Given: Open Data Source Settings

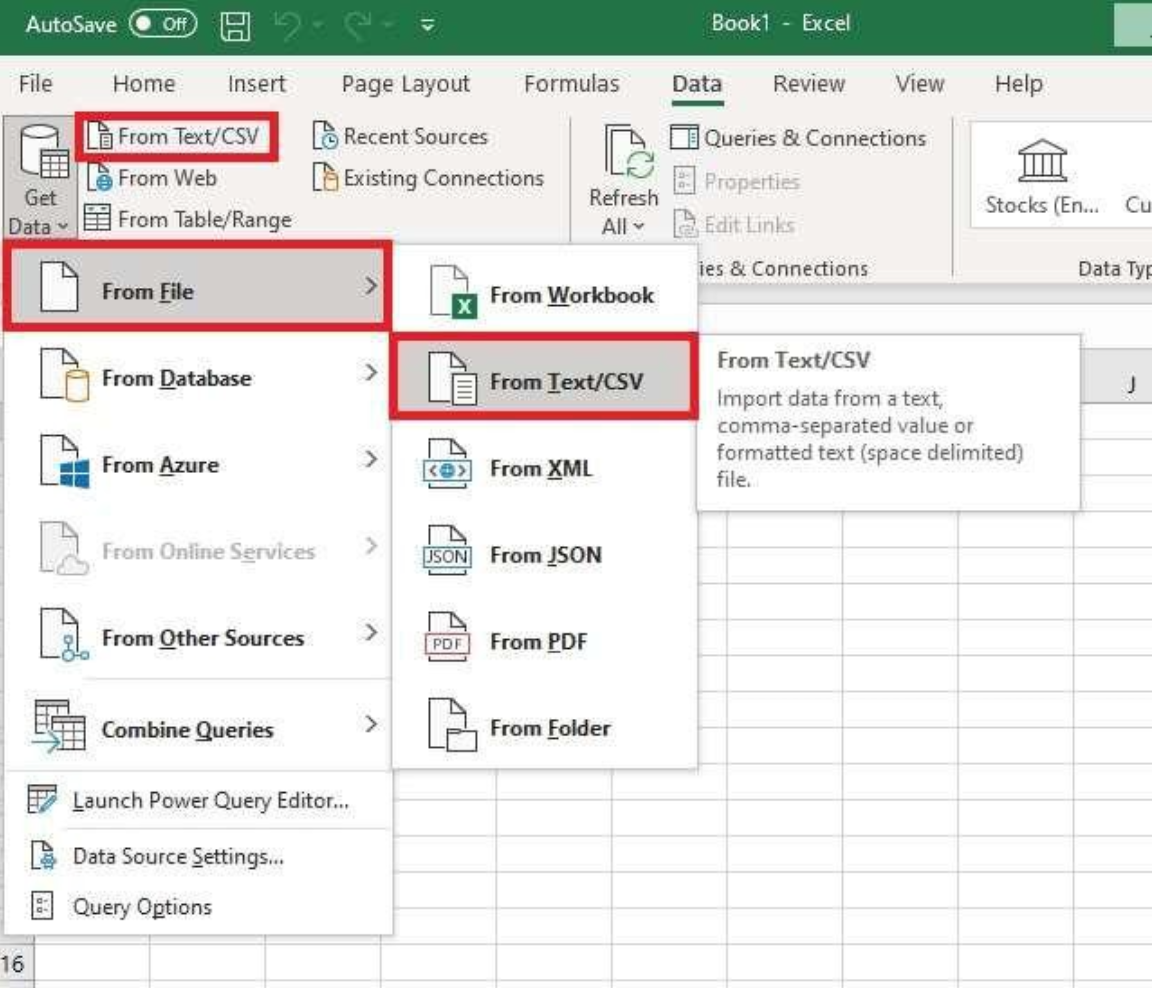Looking at the screenshot, I should (x=197, y=857).
